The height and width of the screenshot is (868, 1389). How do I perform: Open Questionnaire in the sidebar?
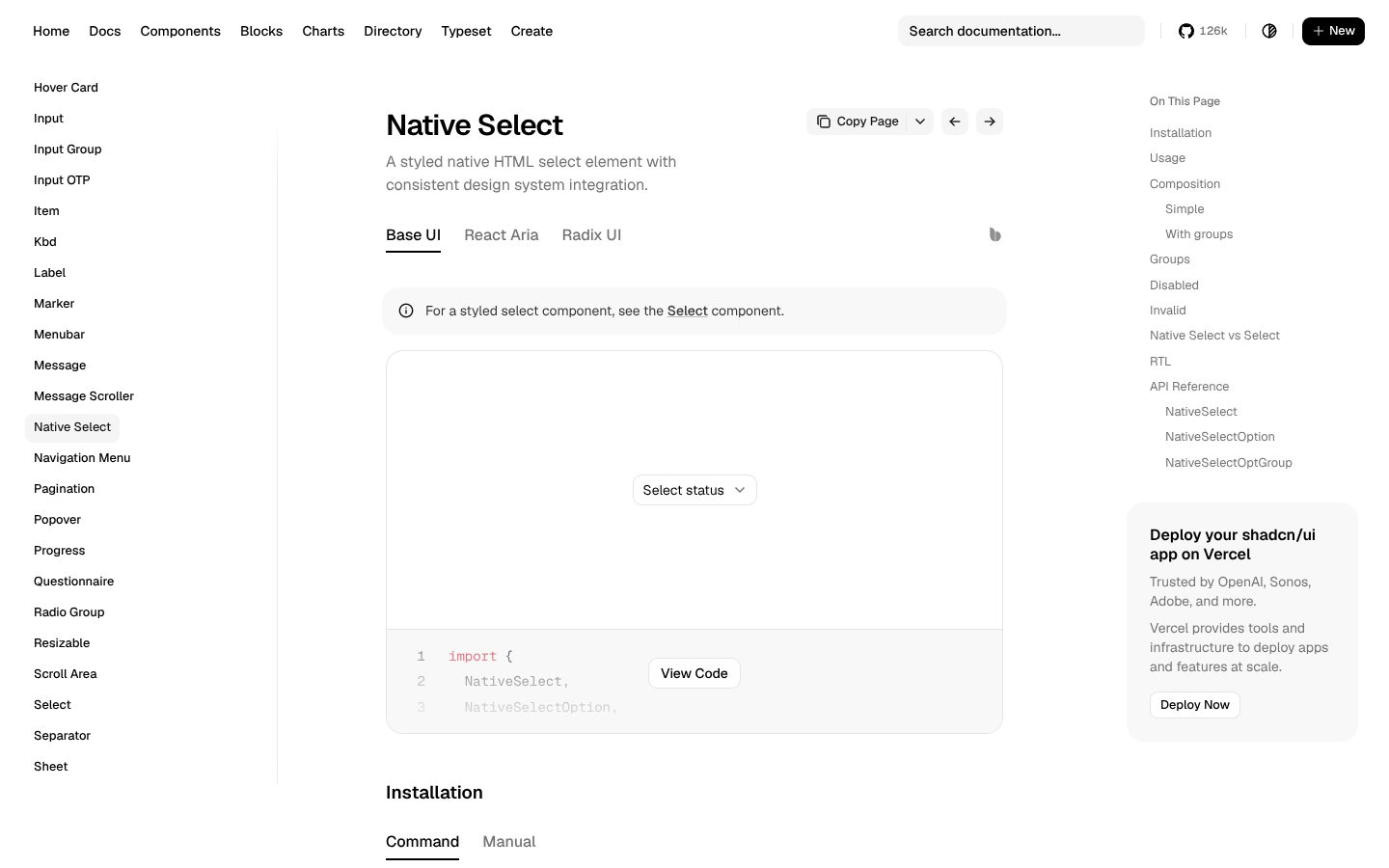[74, 582]
